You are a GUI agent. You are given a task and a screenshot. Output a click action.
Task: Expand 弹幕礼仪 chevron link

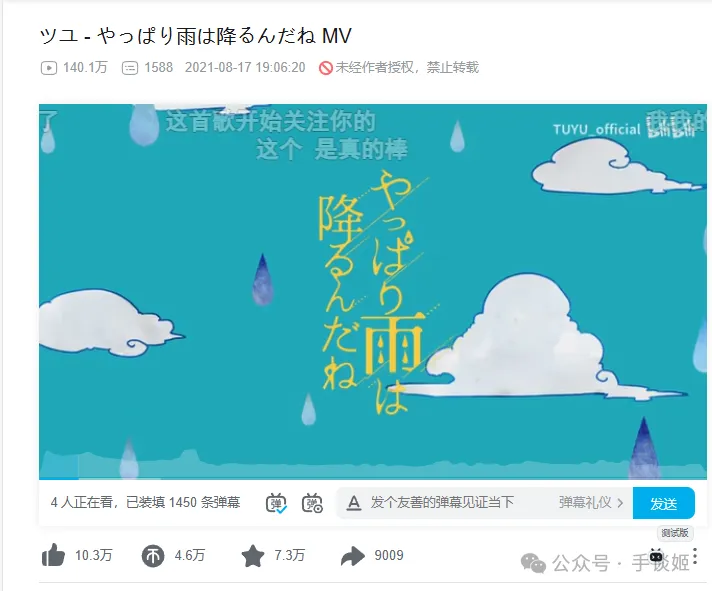(591, 502)
